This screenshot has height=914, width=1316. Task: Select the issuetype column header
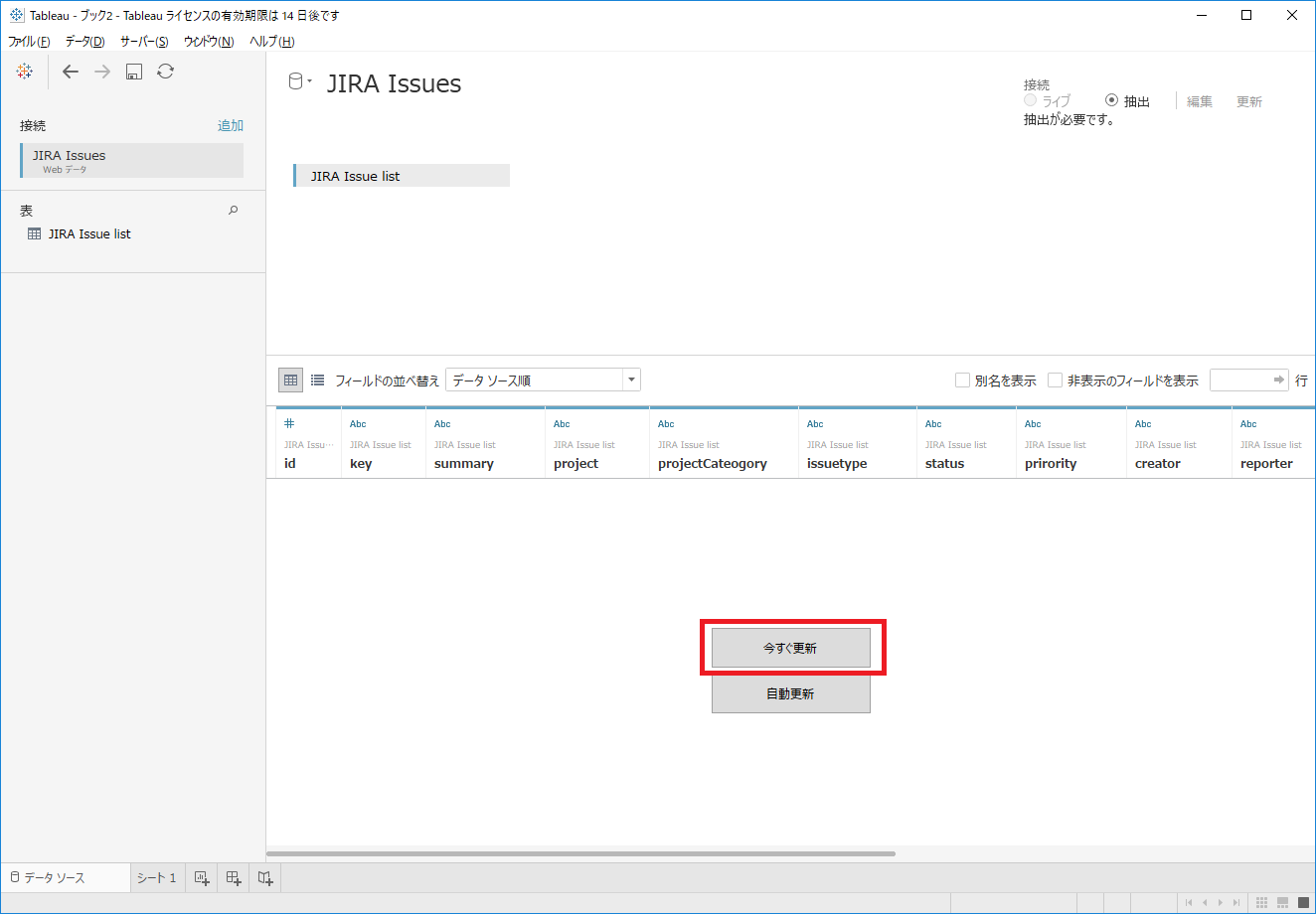[x=858, y=443]
